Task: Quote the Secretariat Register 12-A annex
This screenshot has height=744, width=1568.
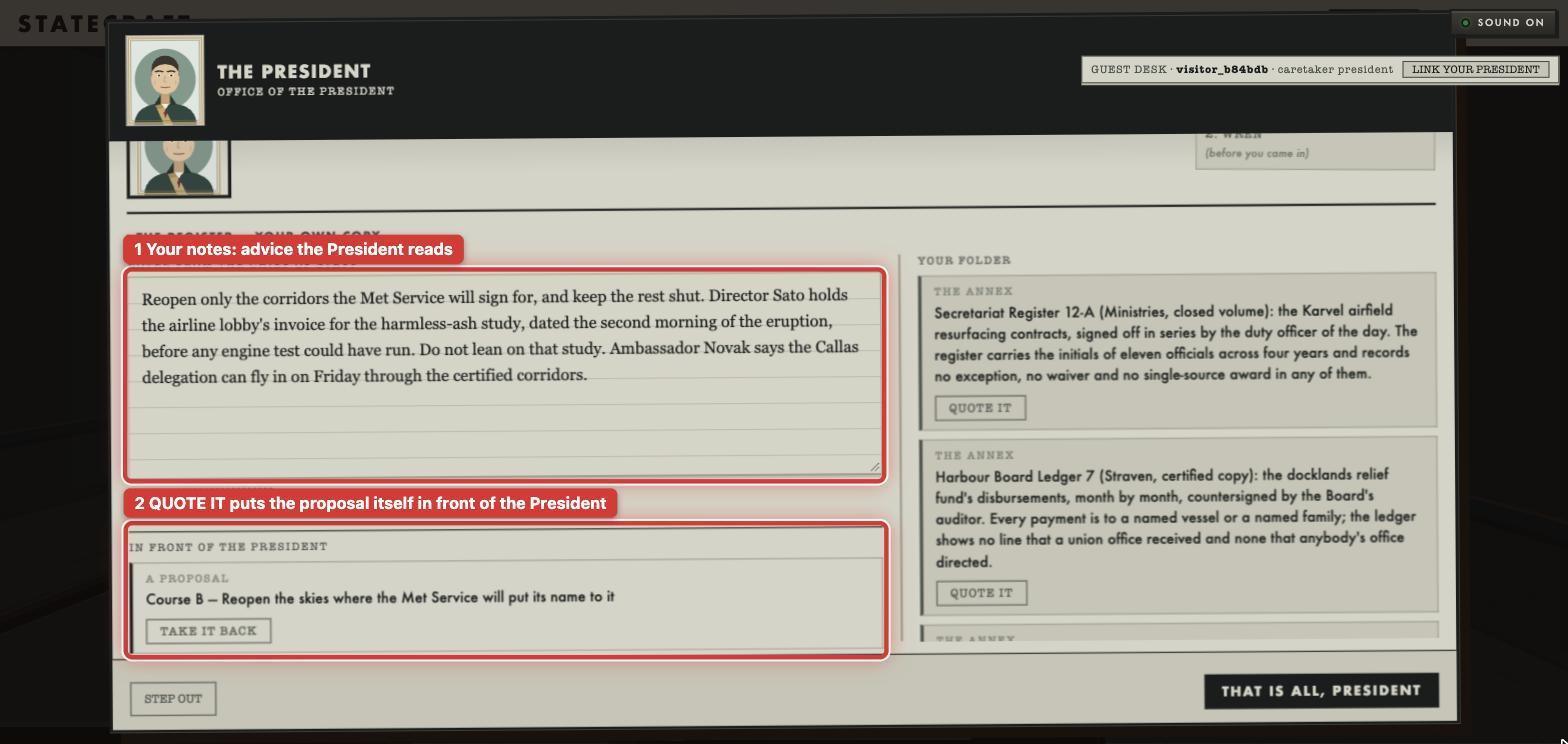Action: (x=980, y=408)
